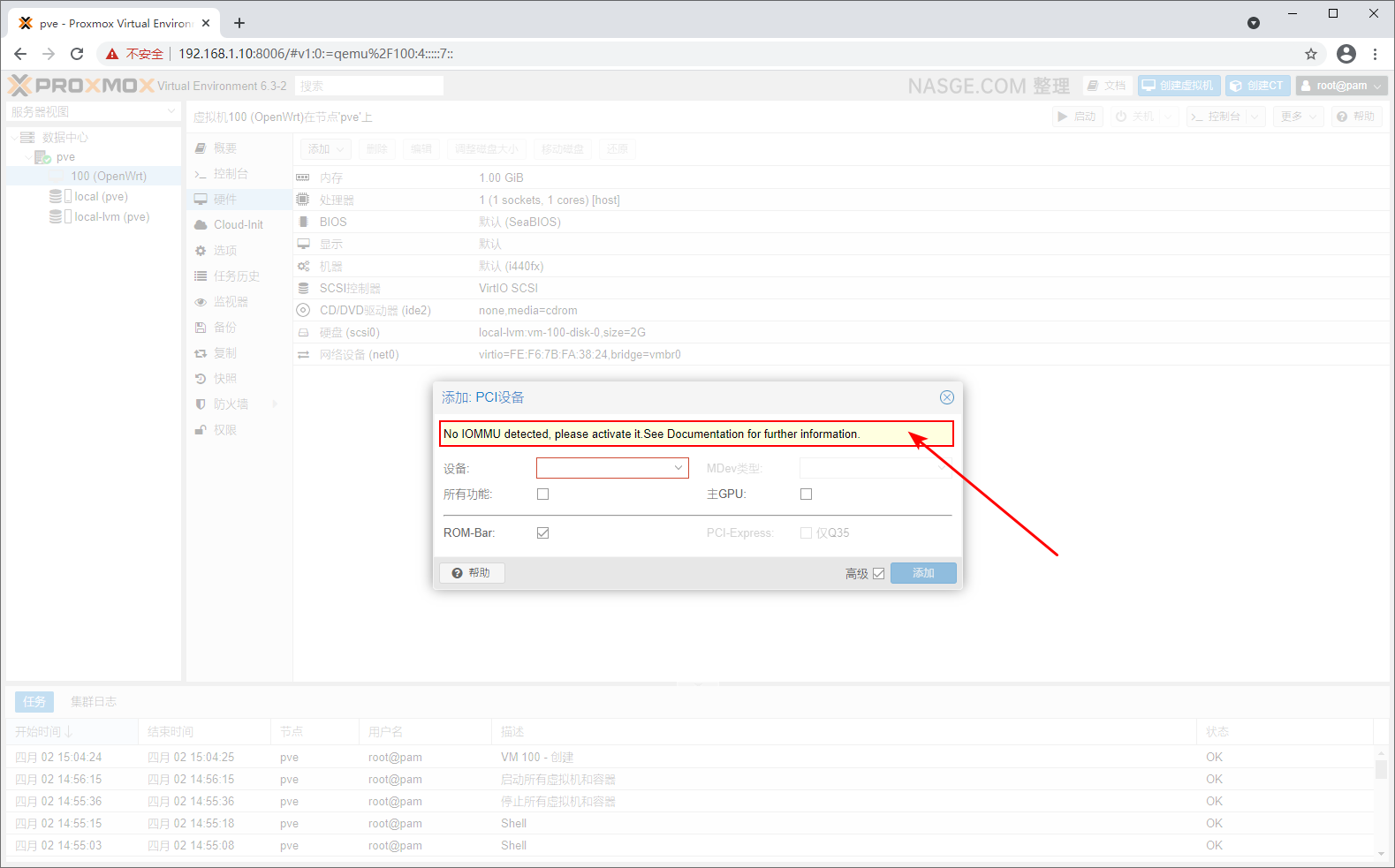Click the 帮助 button in the dialog

pyautogui.click(x=472, y=573)
